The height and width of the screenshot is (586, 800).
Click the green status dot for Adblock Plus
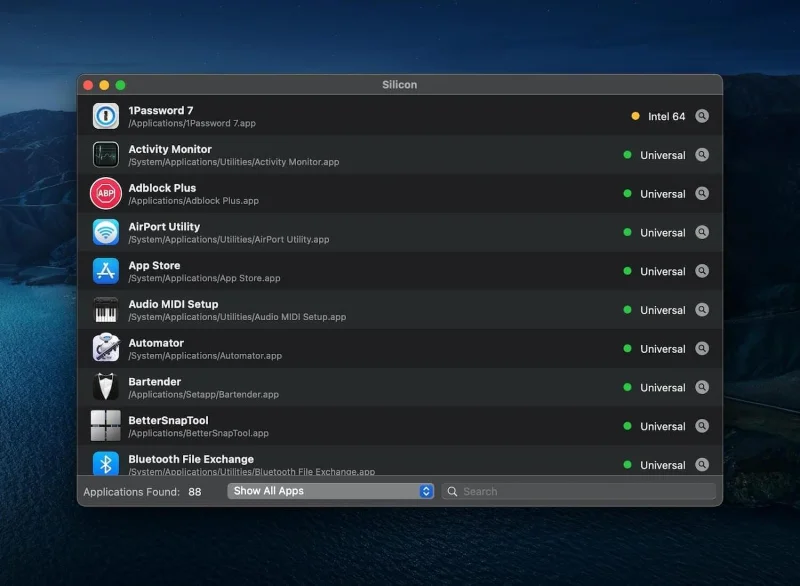click(628, 193)
